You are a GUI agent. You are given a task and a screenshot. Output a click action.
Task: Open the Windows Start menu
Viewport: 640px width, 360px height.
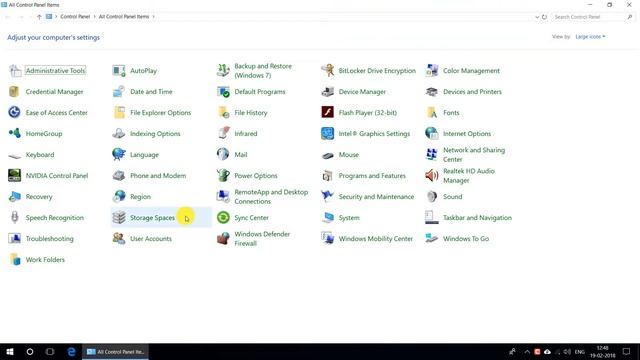pos(10,351)
